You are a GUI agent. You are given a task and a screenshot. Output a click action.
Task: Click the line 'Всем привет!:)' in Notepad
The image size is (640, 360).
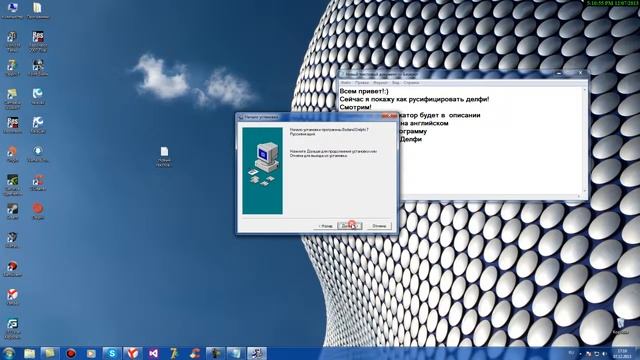pos(364,91)
